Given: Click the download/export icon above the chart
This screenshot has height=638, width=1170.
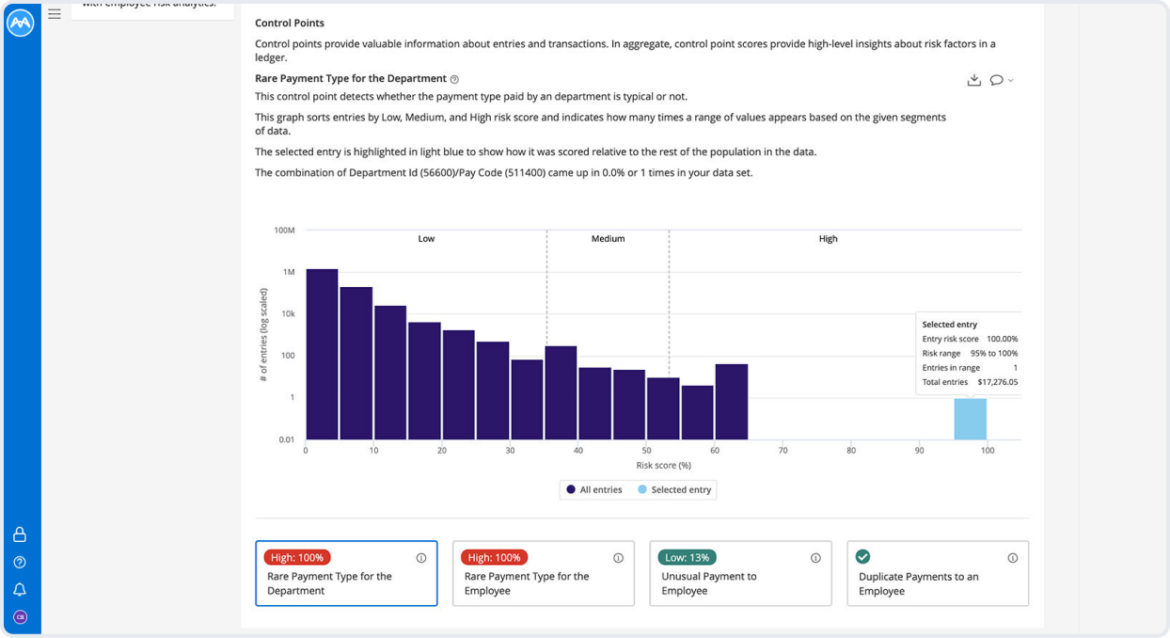Looking at the screenshot, I should [x=974, y=79].
